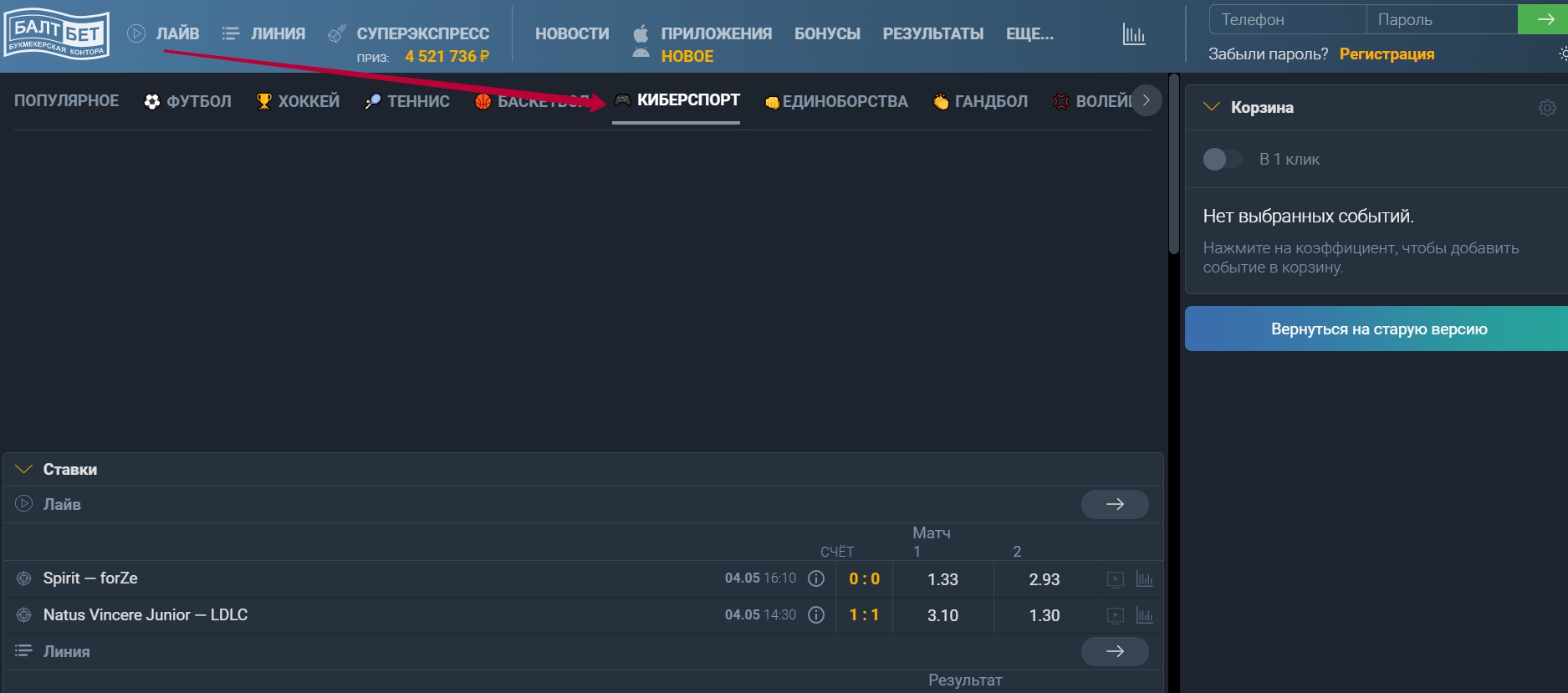Open the Natus Vincere Junior — LDLC match
The height and width of the screenshot is (693, 1568).
146,615
